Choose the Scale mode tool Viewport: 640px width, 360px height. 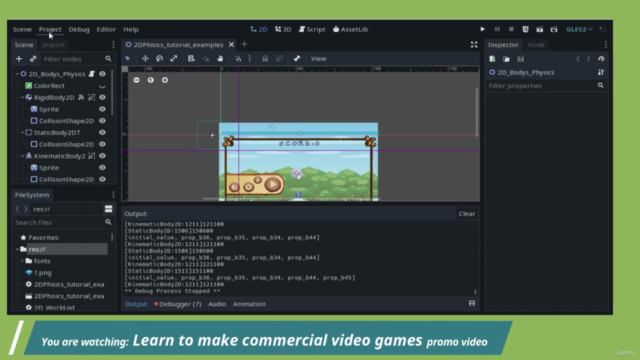pyautogui.click(x=174, y=58)
